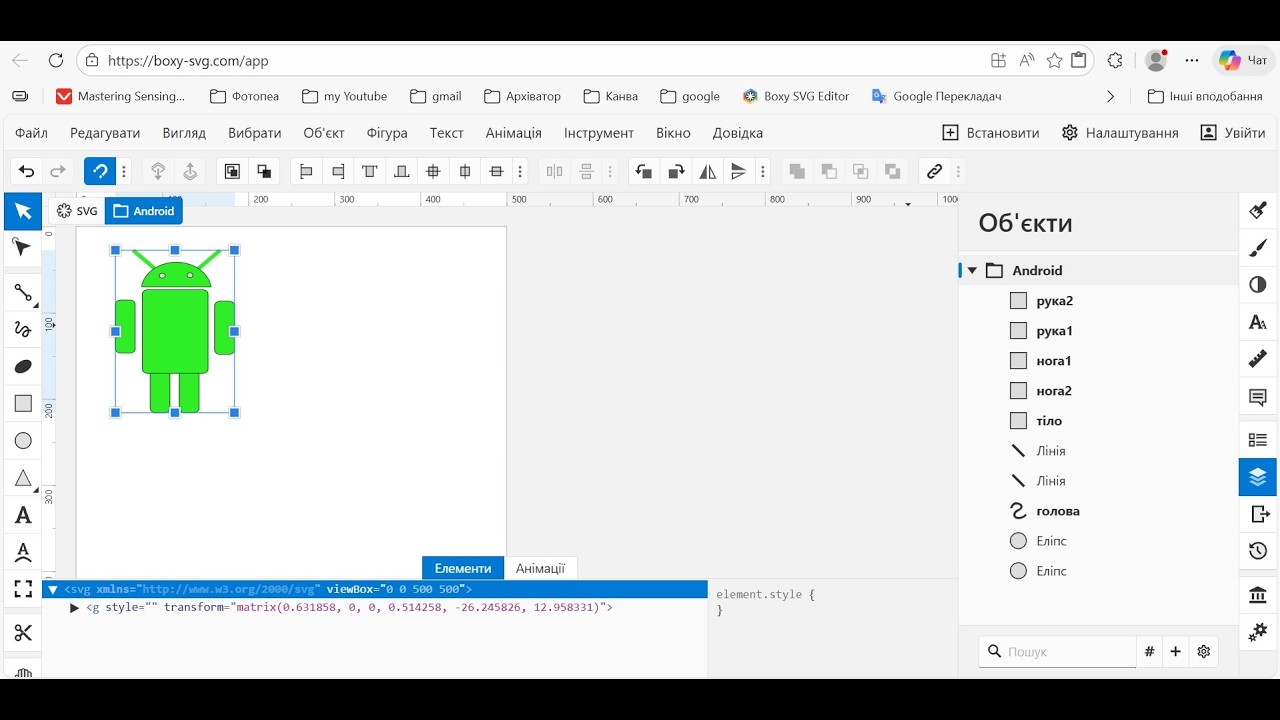The width and height of the screenshot is (1280, 720).
Task: Open the Stroke brush panel
Action: (x=1258, y=248)
